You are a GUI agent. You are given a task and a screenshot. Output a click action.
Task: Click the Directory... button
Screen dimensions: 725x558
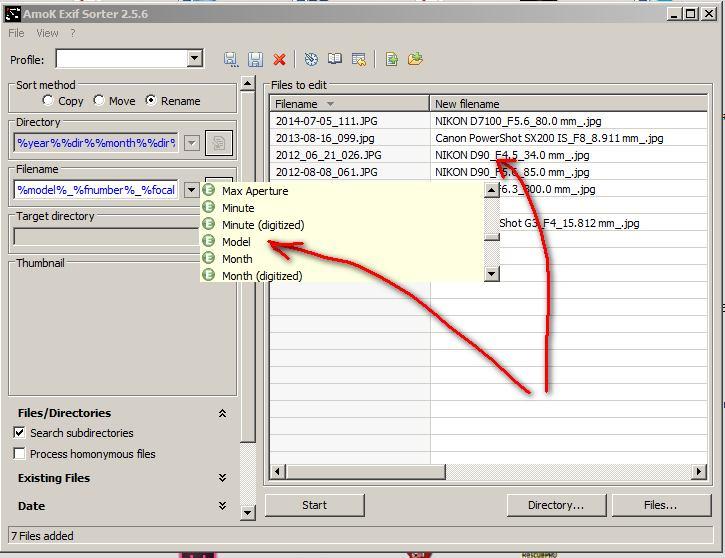tap(556, 505)
